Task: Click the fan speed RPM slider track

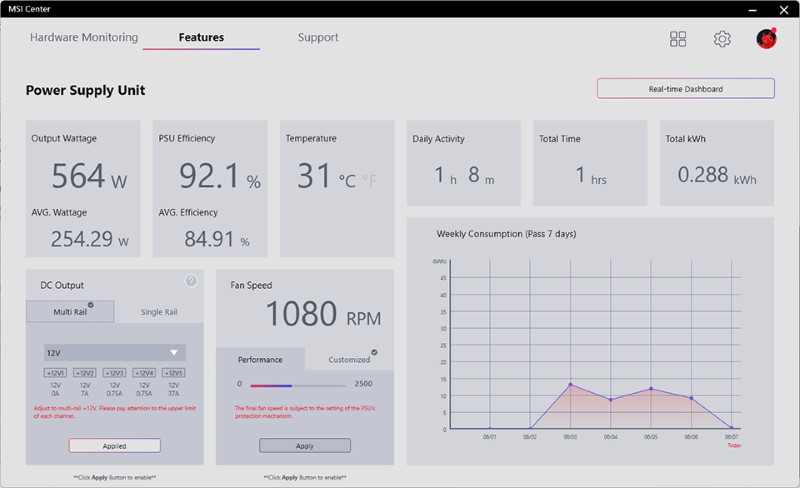Action: 298,386
